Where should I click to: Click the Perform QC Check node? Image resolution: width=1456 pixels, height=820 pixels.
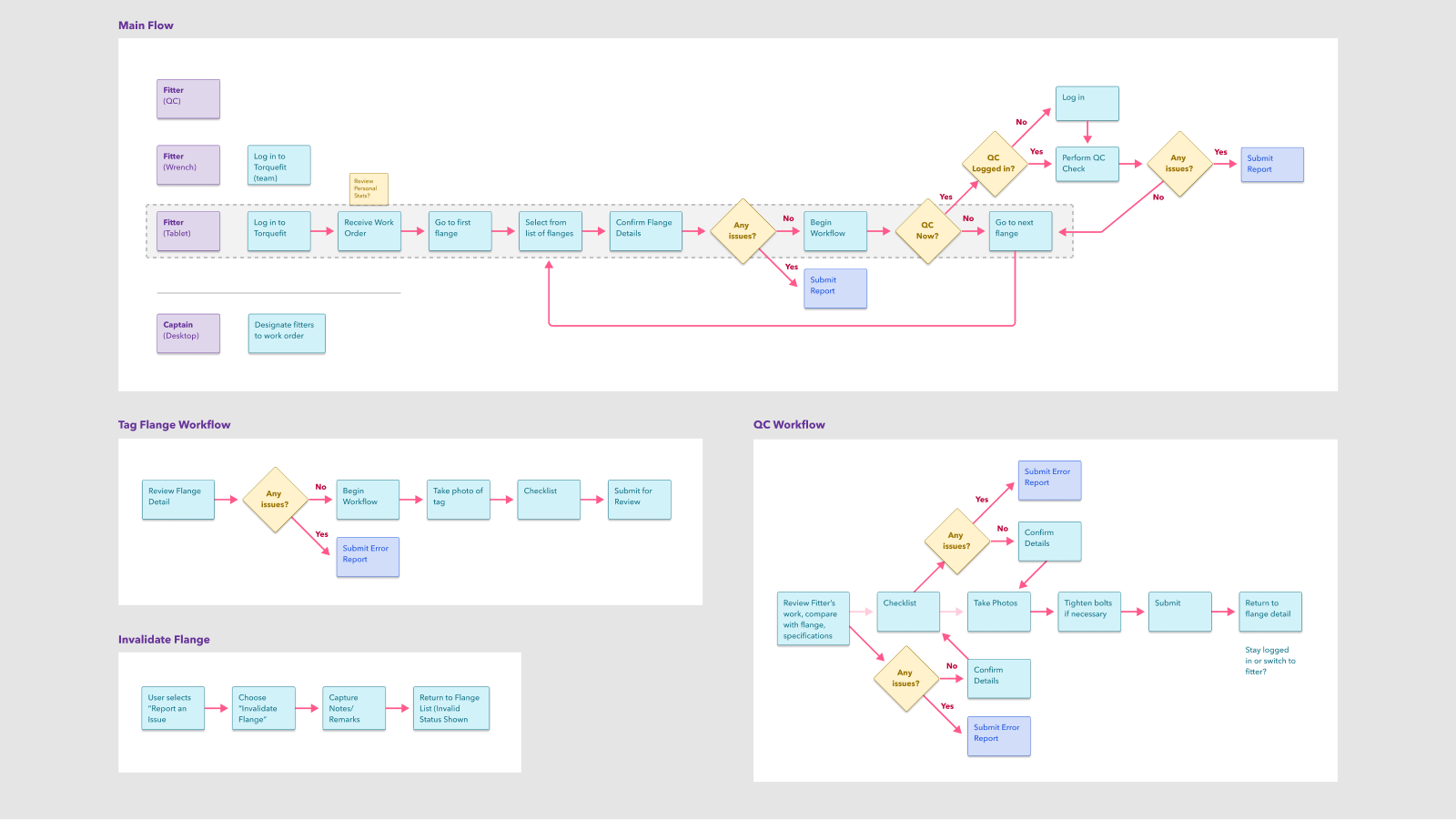(x=1087, y=164)
